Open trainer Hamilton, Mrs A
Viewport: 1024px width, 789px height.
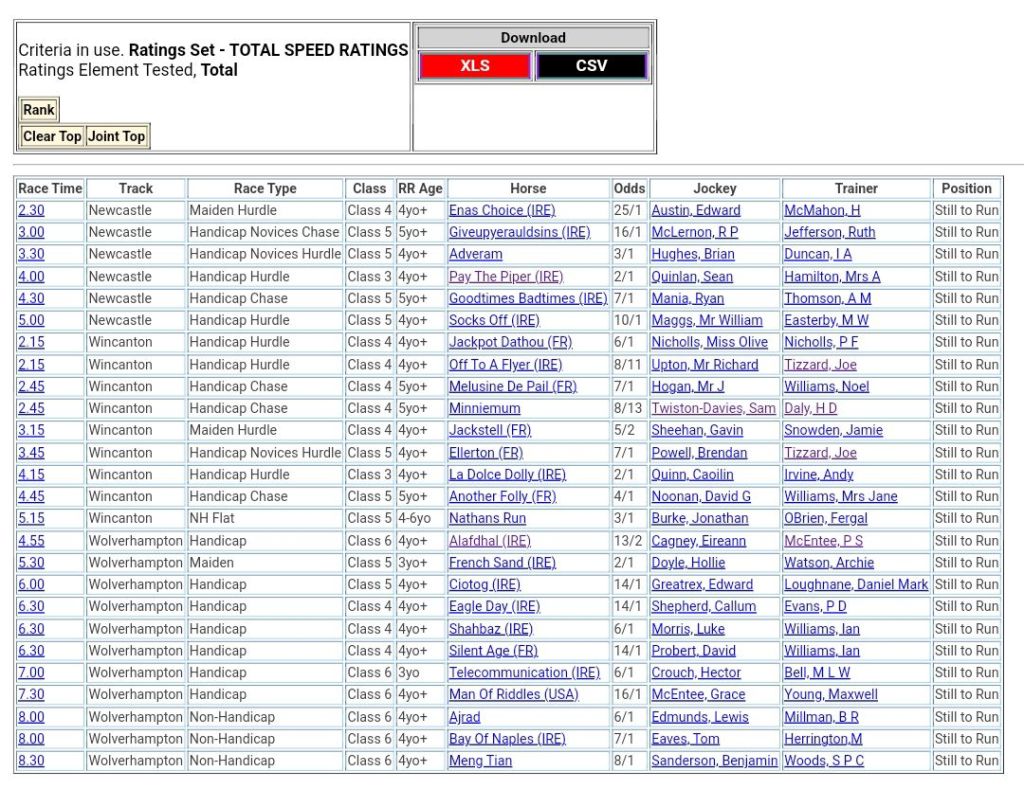point(832,276)
